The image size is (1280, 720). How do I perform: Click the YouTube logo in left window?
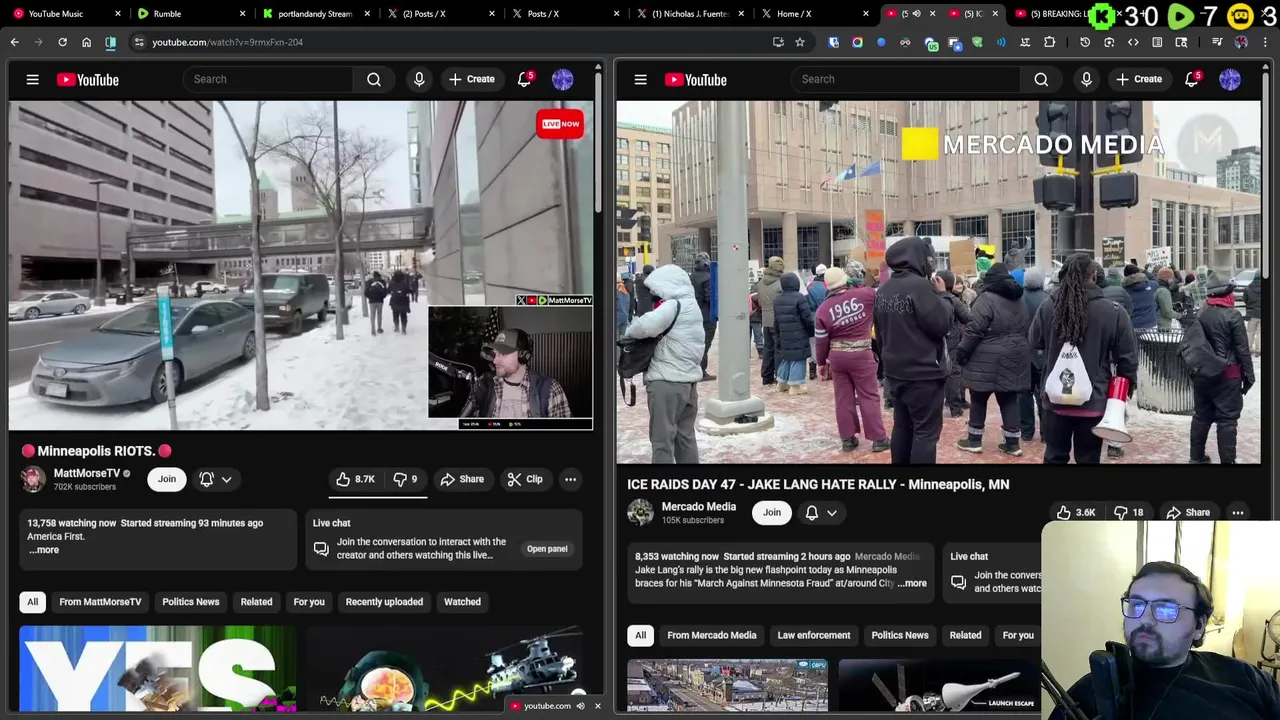point(87,79)
